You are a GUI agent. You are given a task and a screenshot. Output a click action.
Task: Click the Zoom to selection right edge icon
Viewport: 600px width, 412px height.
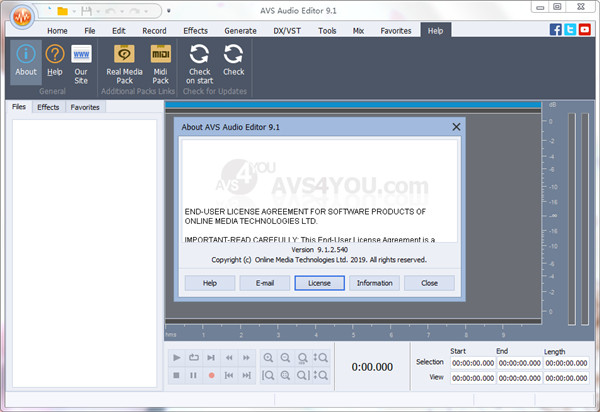pos(303,375)
